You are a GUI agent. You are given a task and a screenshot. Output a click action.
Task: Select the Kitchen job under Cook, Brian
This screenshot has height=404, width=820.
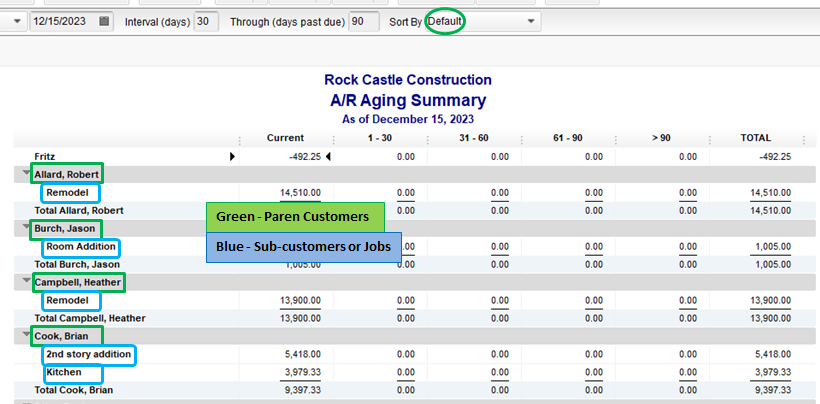(x=64, y=372)
